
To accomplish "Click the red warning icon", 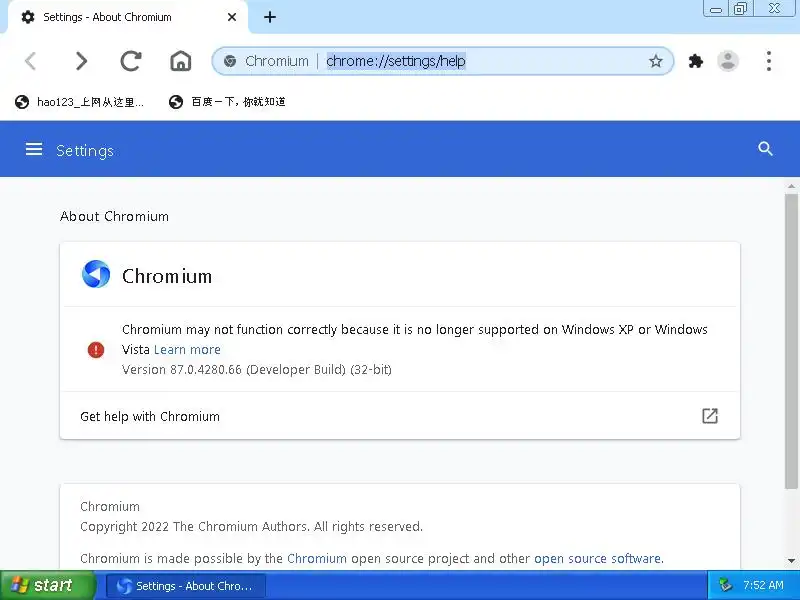I will coord(96,350).
